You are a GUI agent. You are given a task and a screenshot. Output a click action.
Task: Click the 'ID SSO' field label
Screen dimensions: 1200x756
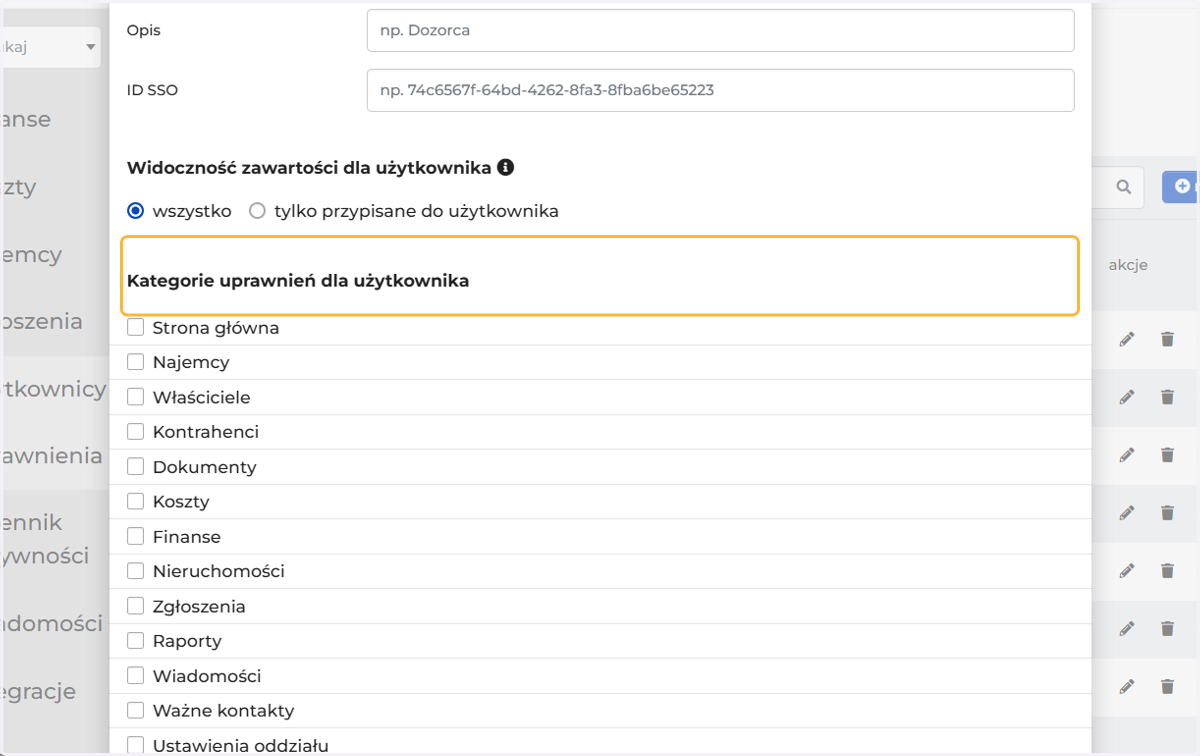pyautogui.click(x=152, y=90)
